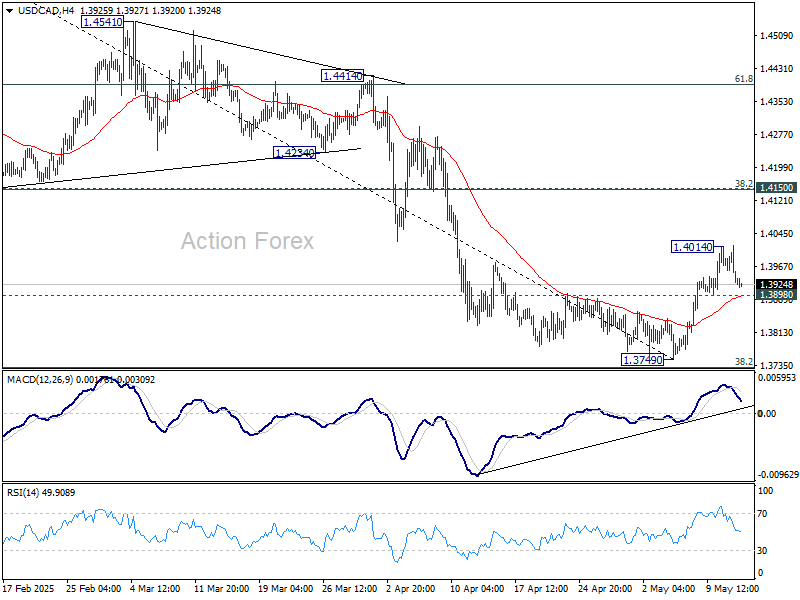
Task: Click the 1.37350 price axis value
Action: 777,366
